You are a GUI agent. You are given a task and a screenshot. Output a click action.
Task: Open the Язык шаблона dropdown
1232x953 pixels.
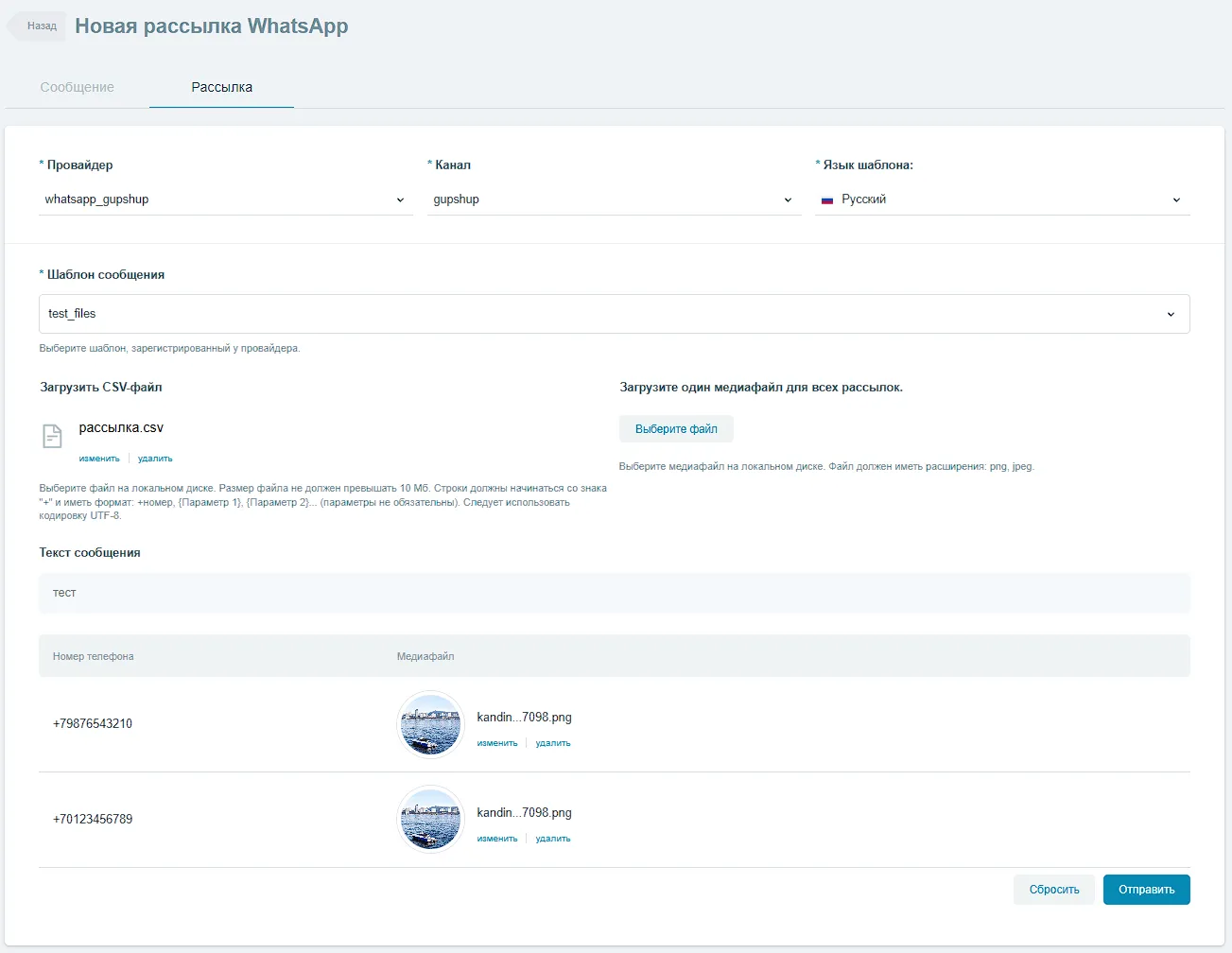point(1001,199)
